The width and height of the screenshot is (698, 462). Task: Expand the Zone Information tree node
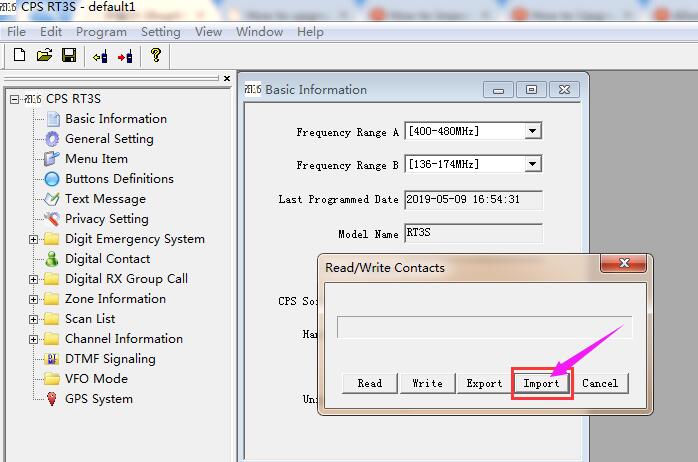pyautogui.click(x=33, y=299)
